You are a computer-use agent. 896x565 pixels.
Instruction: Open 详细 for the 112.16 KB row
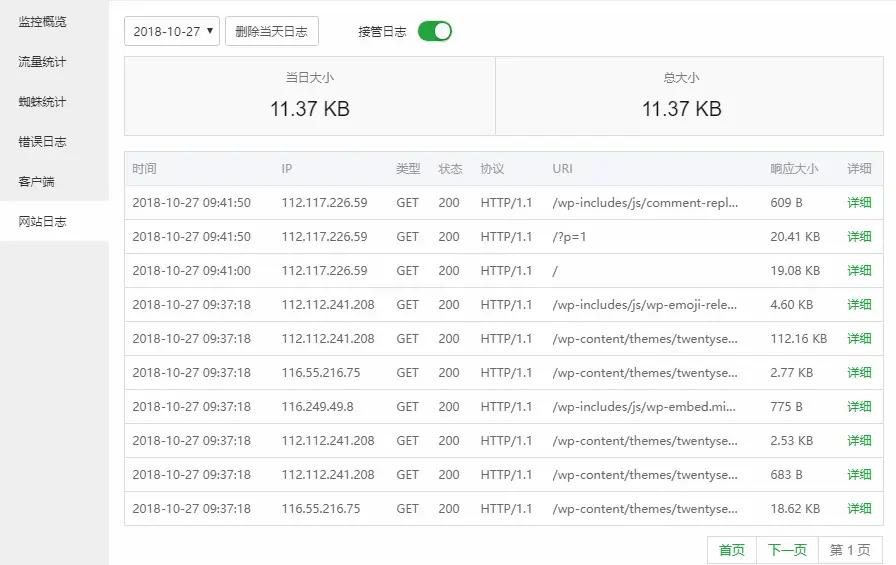tap(859, 338)
